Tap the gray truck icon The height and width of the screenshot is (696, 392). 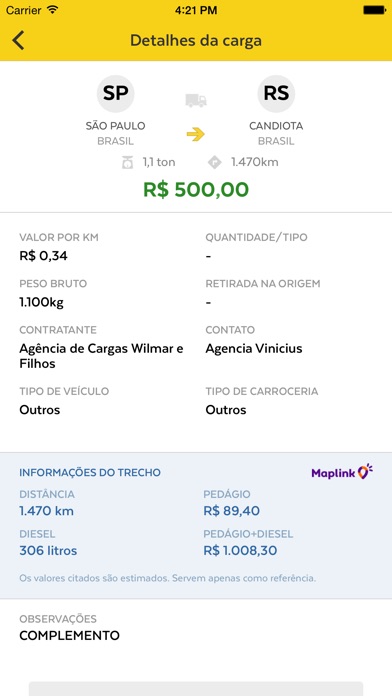pyautogui.click(x=196, y=100)
